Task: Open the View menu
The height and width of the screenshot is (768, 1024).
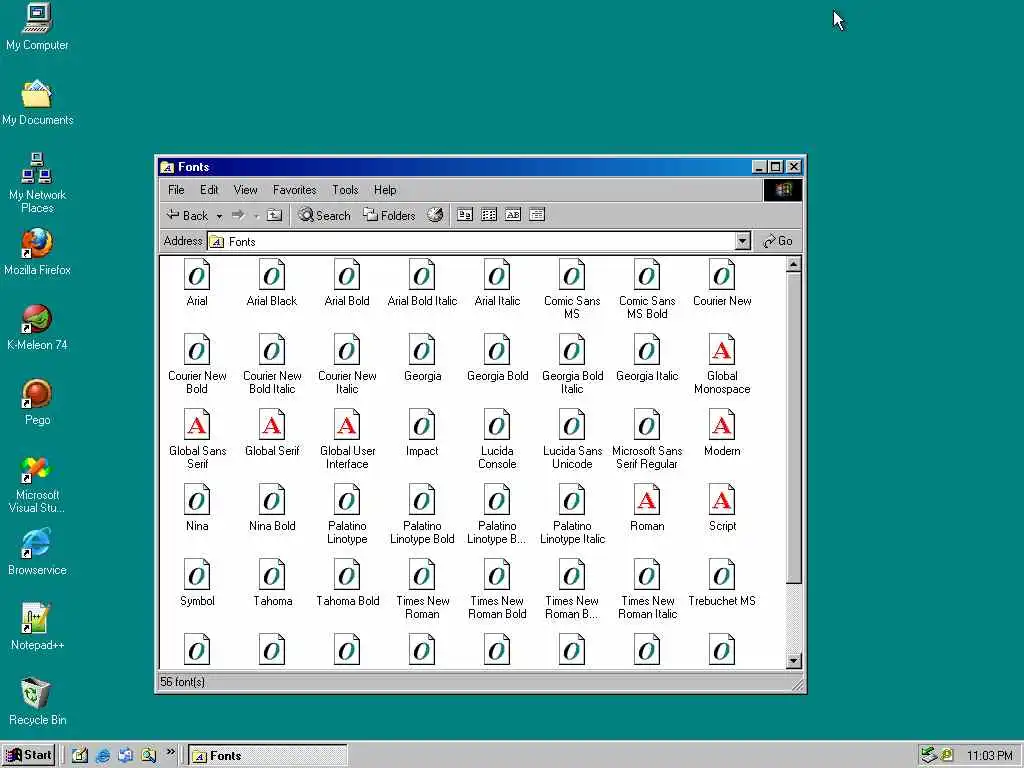Action: (x=246, y=190)
